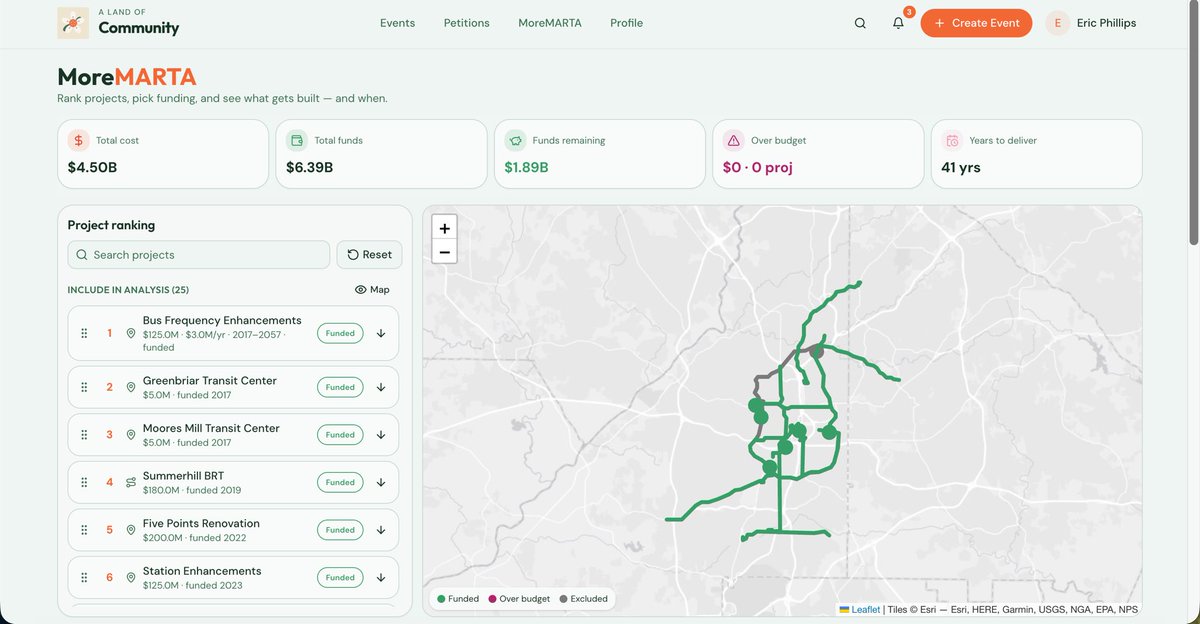Click the Eric Phillips user name
This screenshot has height=624, width=1200.
[1106, 23]
